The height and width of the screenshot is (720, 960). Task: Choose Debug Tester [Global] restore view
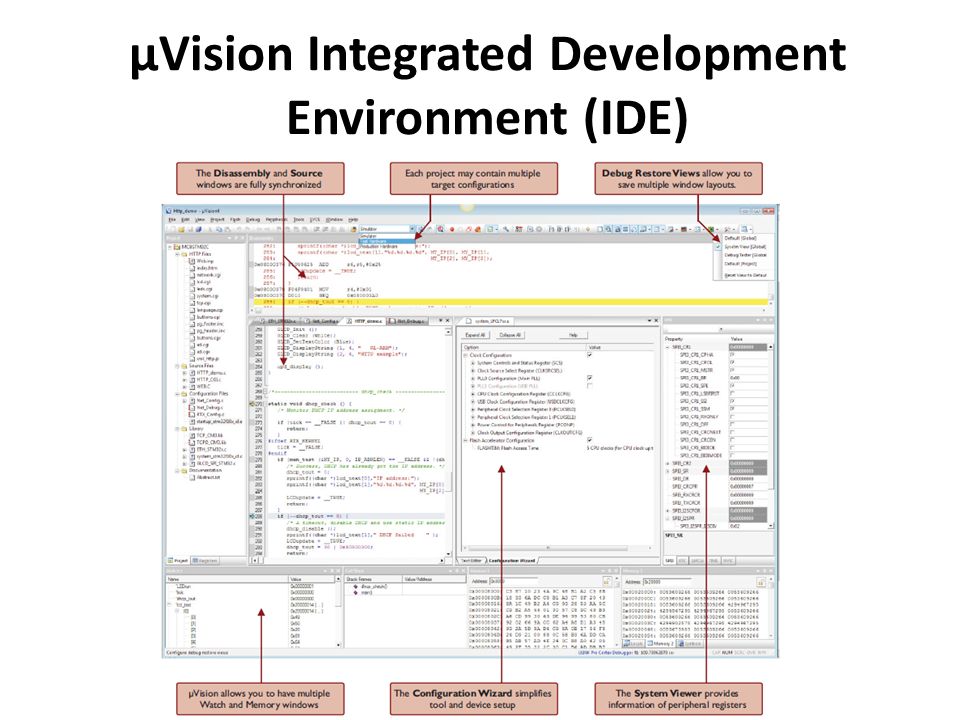[x=745, y=255]
